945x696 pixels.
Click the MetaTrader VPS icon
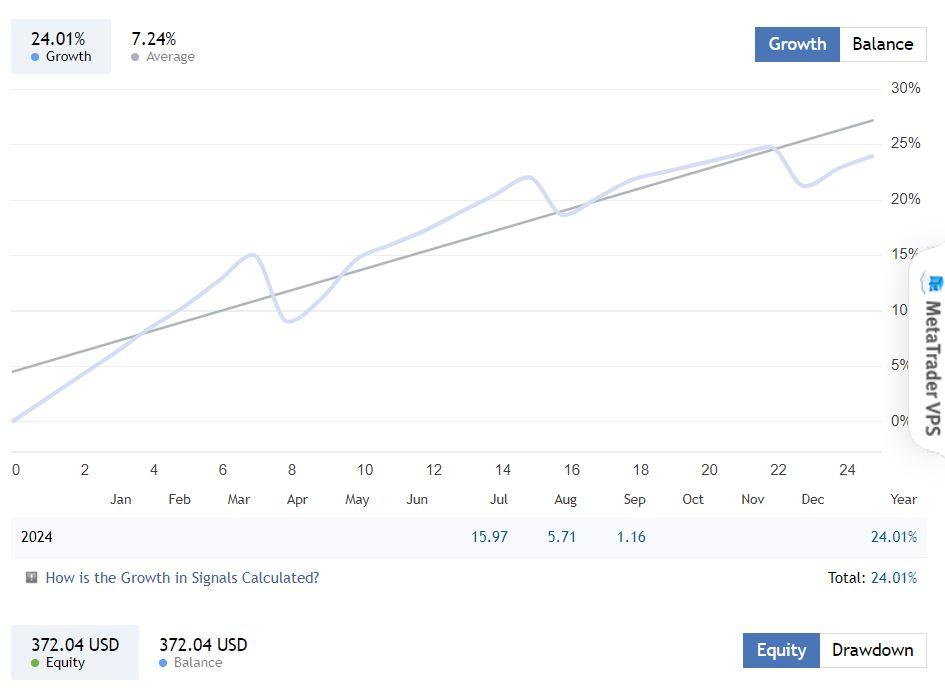(x=934, y=284)
